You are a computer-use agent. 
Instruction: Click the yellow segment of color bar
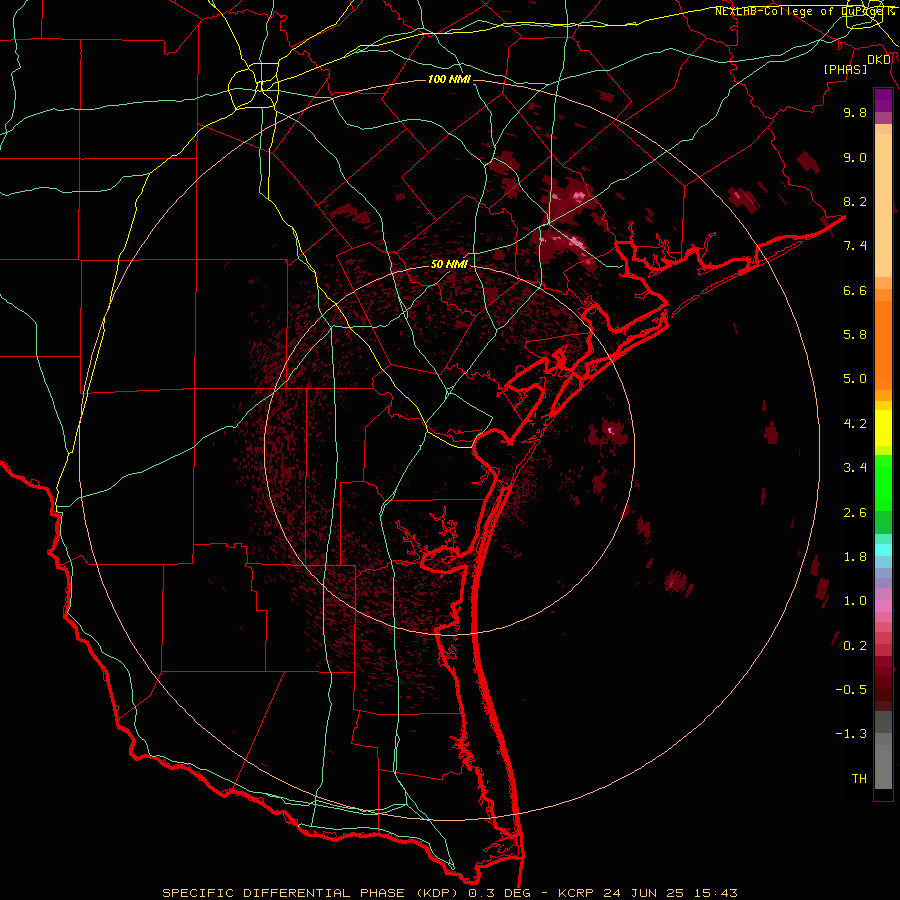pyautogui.click(x=883, y=428)
